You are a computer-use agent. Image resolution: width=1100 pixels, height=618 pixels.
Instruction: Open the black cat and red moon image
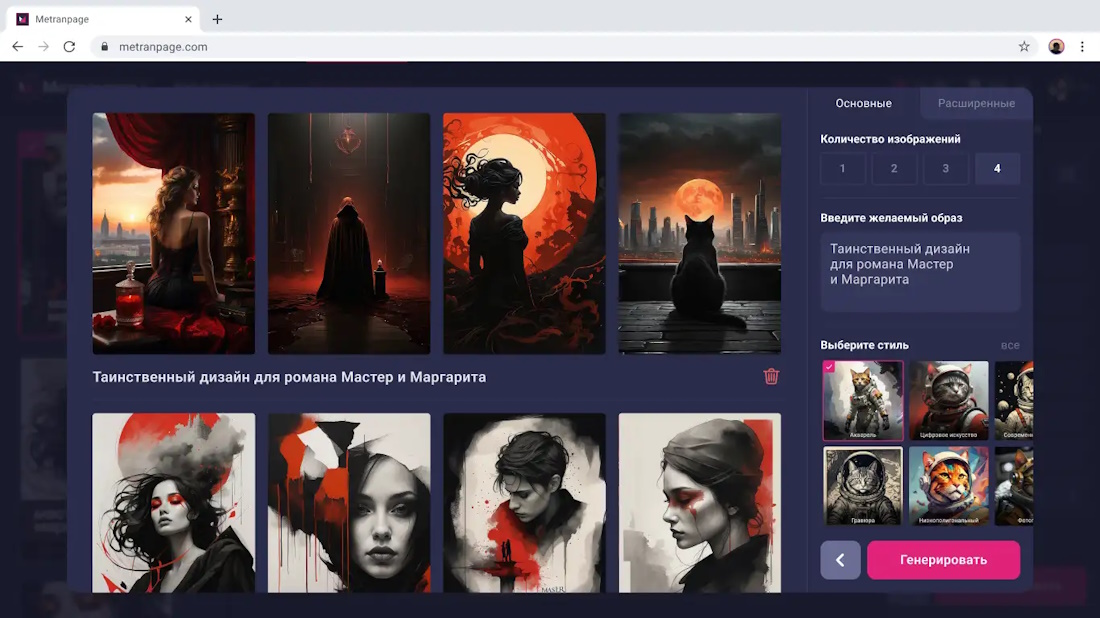click(x=699, y=233)
